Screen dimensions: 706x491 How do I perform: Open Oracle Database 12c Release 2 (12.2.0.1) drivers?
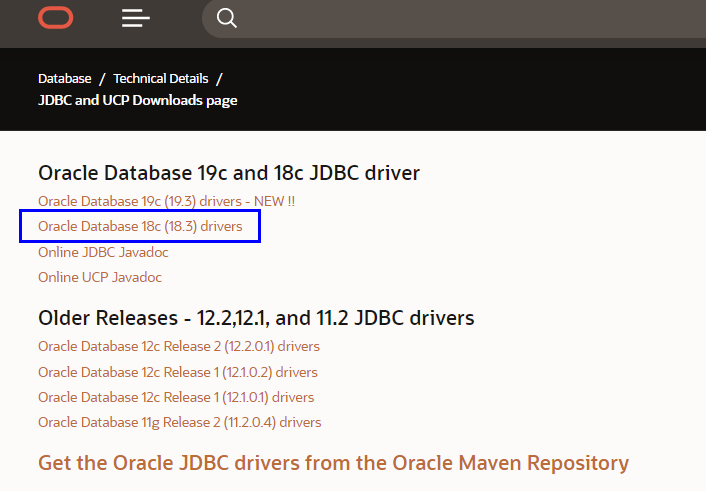click(179, 346)
